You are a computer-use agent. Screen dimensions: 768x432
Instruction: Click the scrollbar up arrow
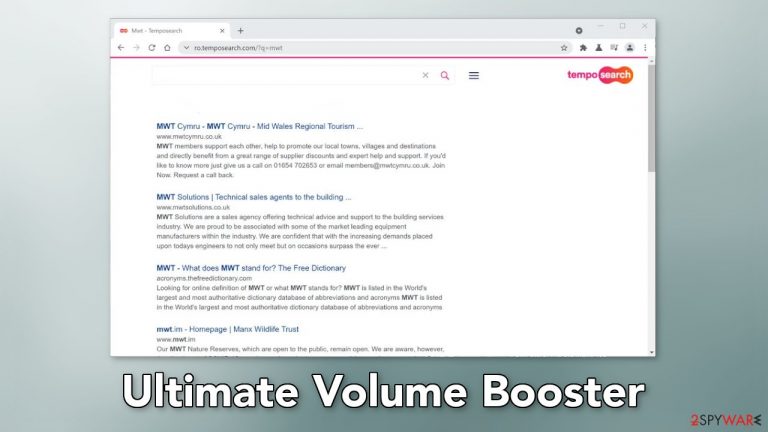coord(651,61)
